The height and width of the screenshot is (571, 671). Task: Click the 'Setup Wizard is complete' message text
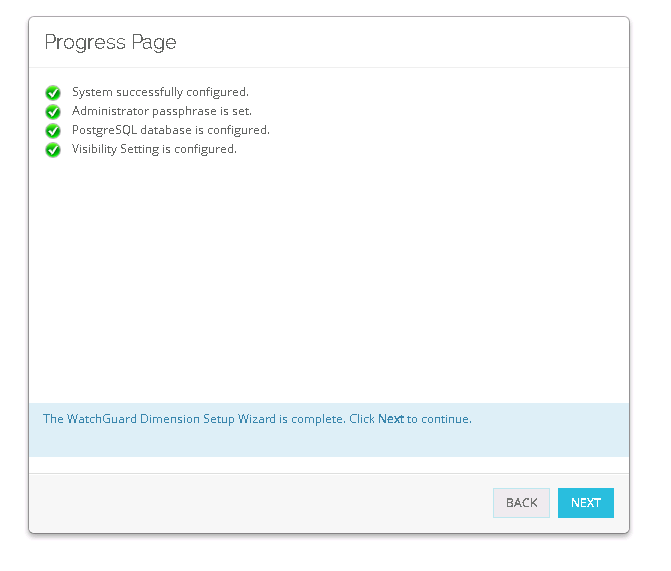click(x=290, y=419)
